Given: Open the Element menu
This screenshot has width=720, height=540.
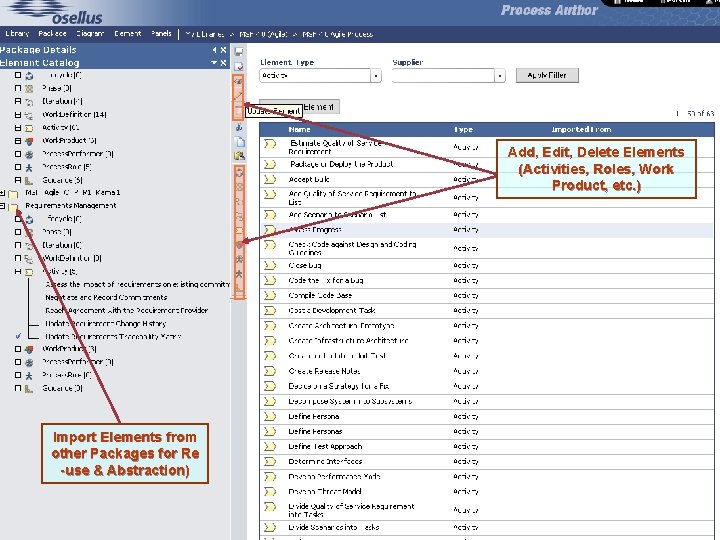Looking at the screenshot, I should coord(128,34).
